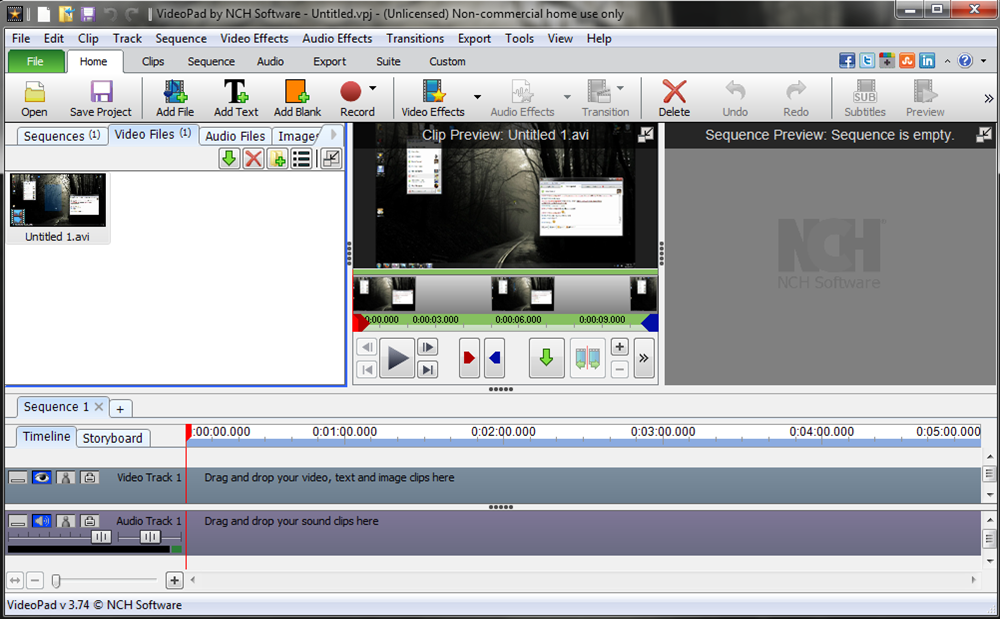Add a media file with Add File
This screenshot has width=1000, height=619.
point(175,98)
